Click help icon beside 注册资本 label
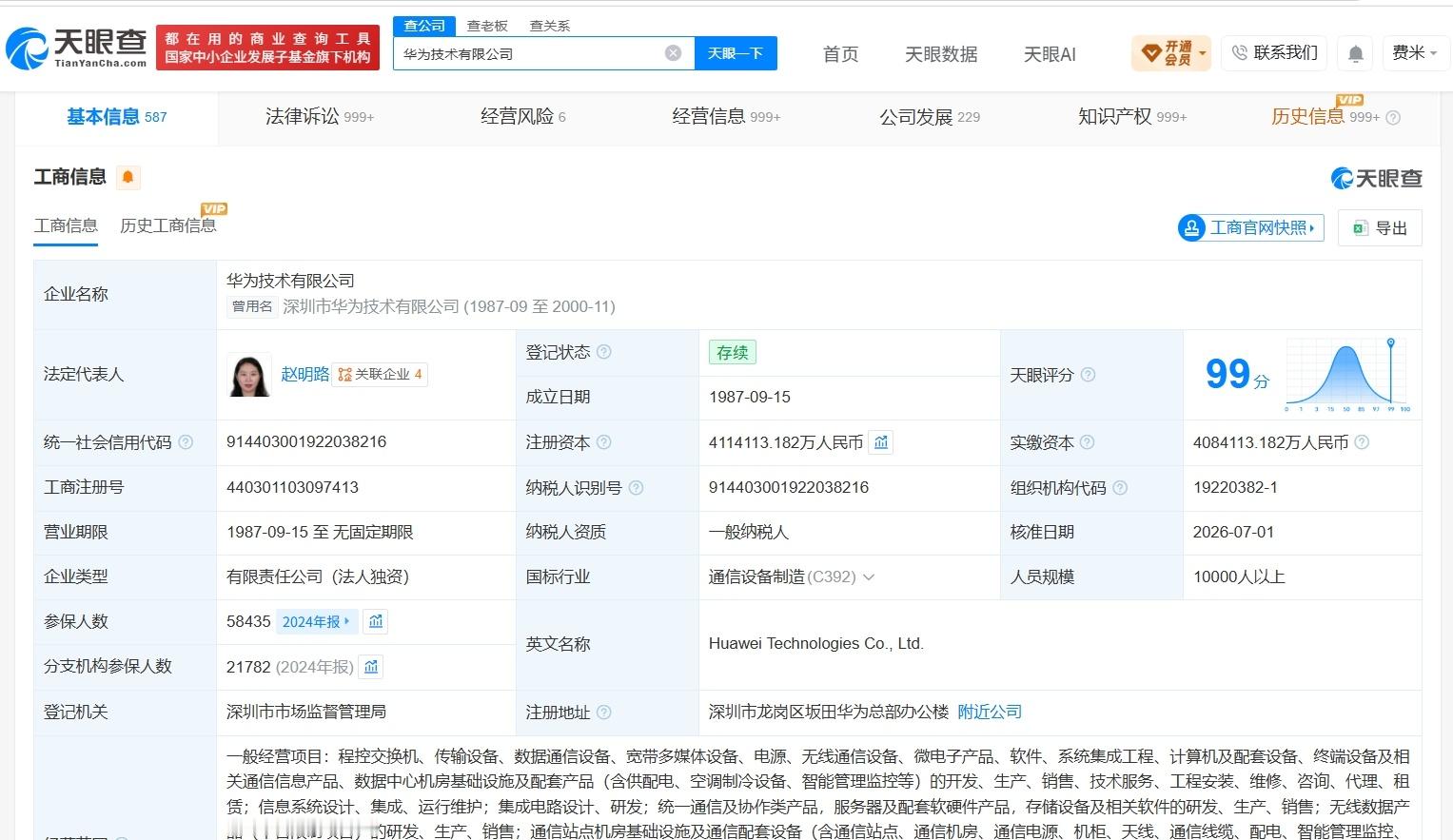This screenshot has width=1453, height=840. click(603, 442)
